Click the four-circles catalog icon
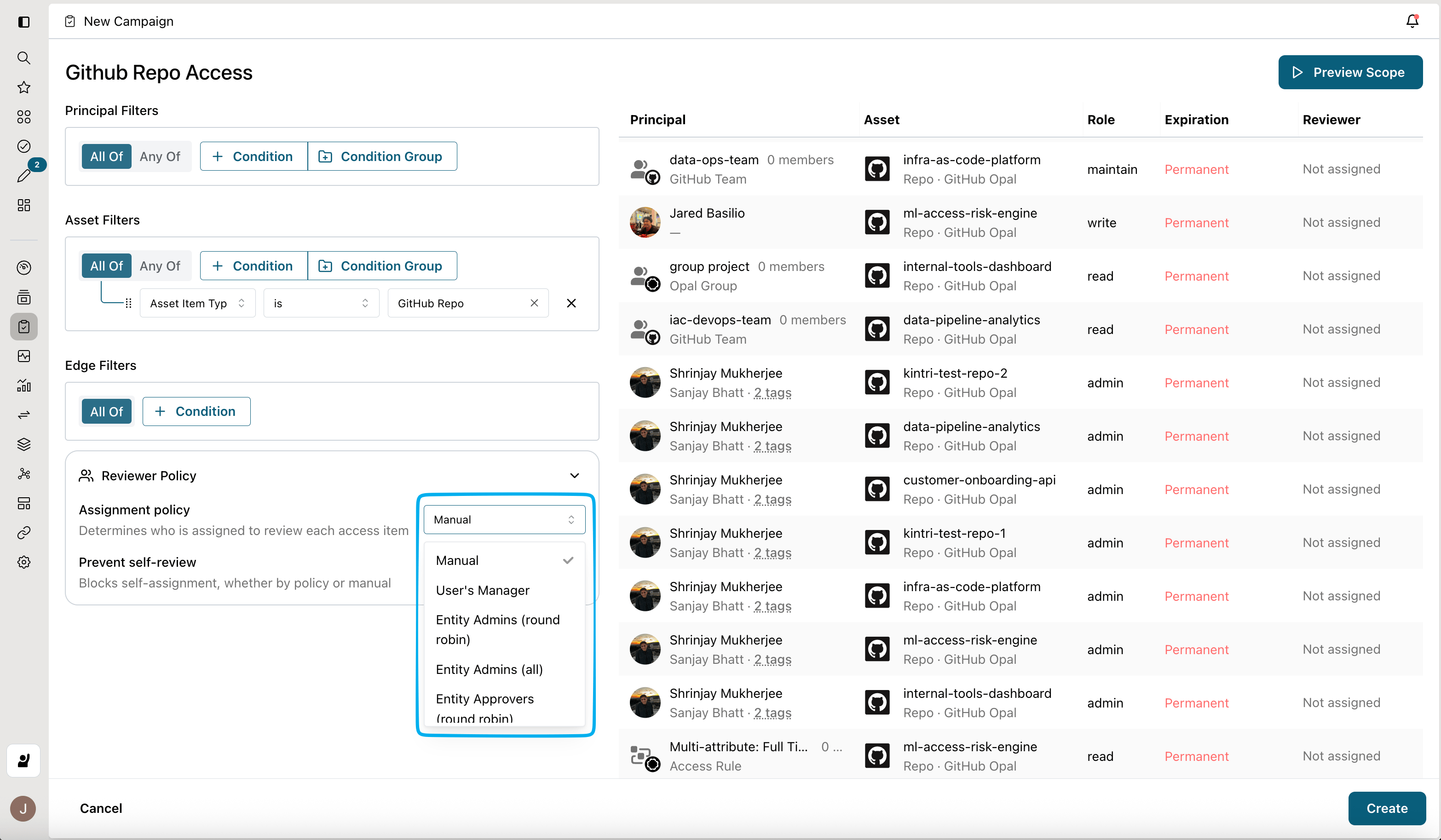This screenshot has height=840, width=1441. (23, 117)
